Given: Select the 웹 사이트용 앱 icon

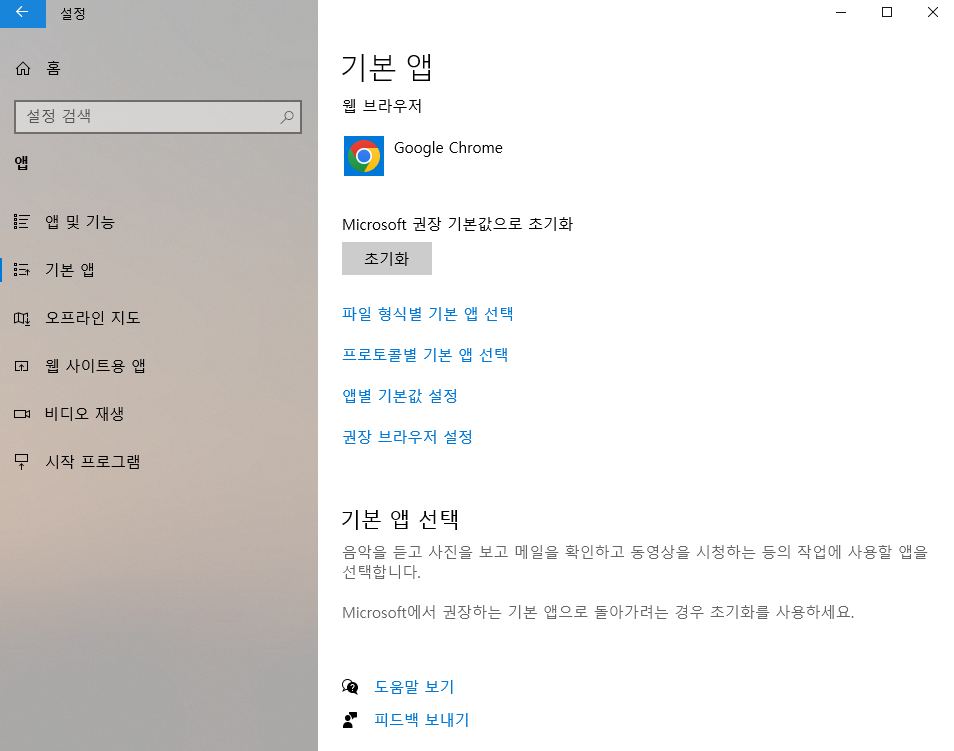Looking at the screenshot, I should pos(22,366).
